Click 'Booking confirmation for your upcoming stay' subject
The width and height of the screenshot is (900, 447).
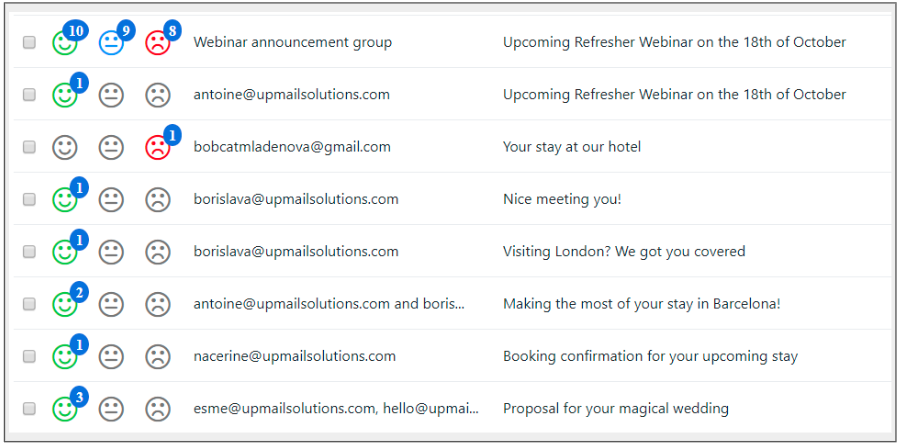[x=650, y=356]
